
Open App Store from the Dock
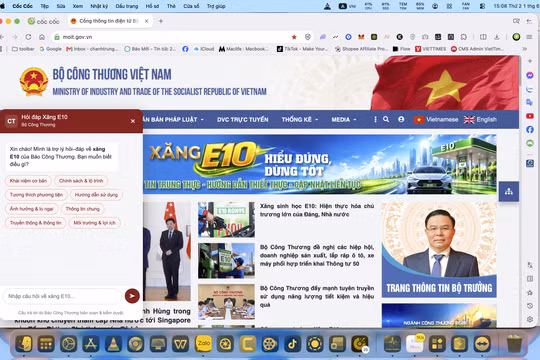[91, 343]
